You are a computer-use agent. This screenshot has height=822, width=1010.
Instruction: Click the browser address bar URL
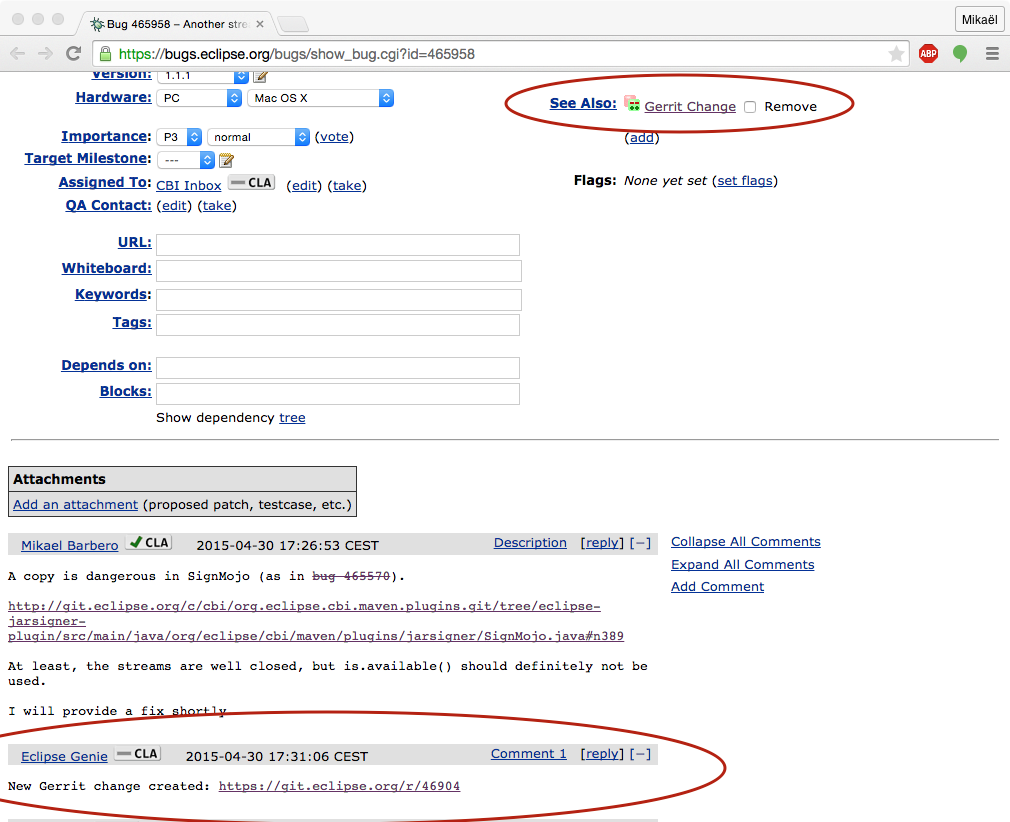296,54
